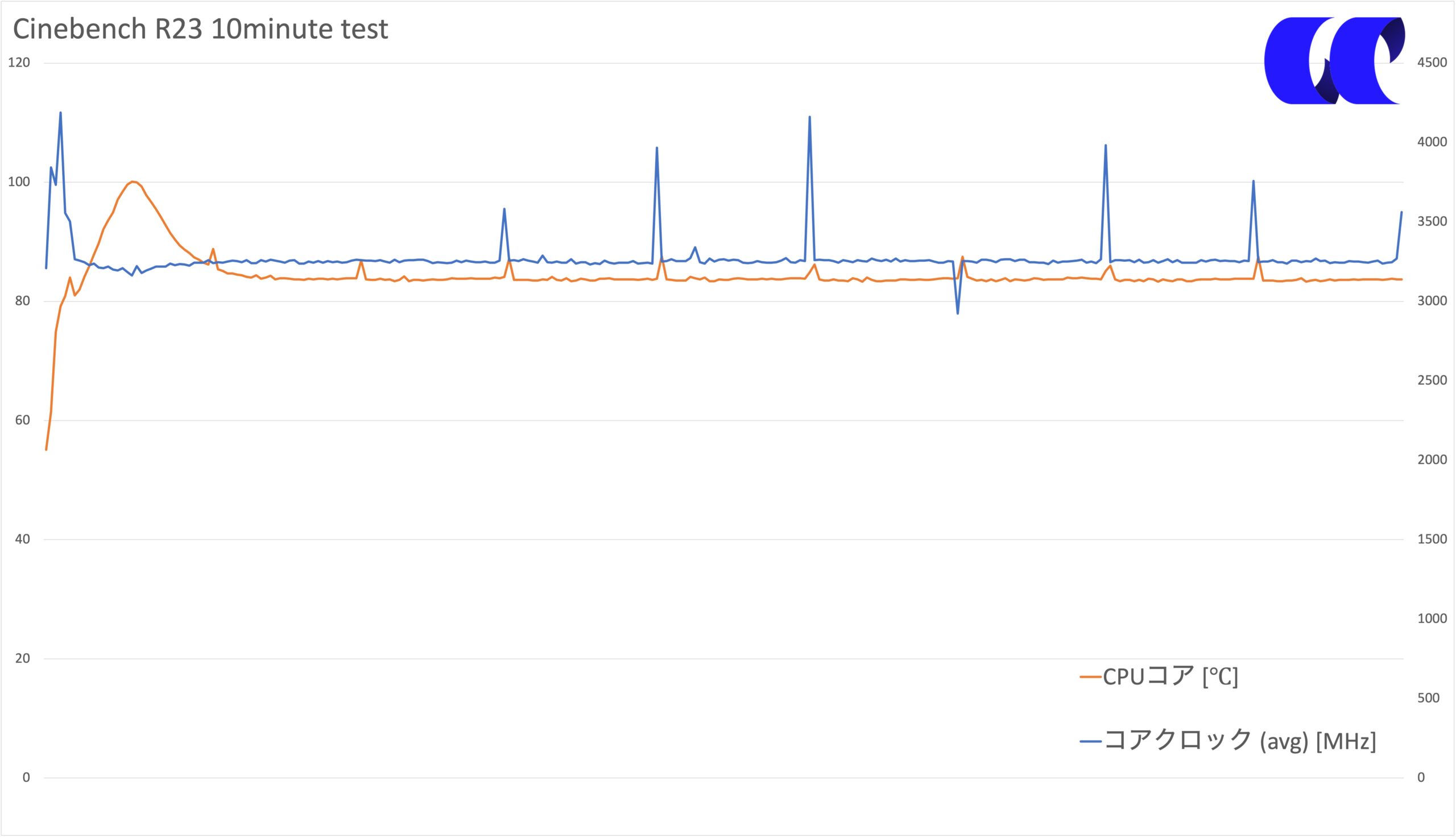1456x837 pixels.
Task: Click the right axis label 500
Action: 1429,699
